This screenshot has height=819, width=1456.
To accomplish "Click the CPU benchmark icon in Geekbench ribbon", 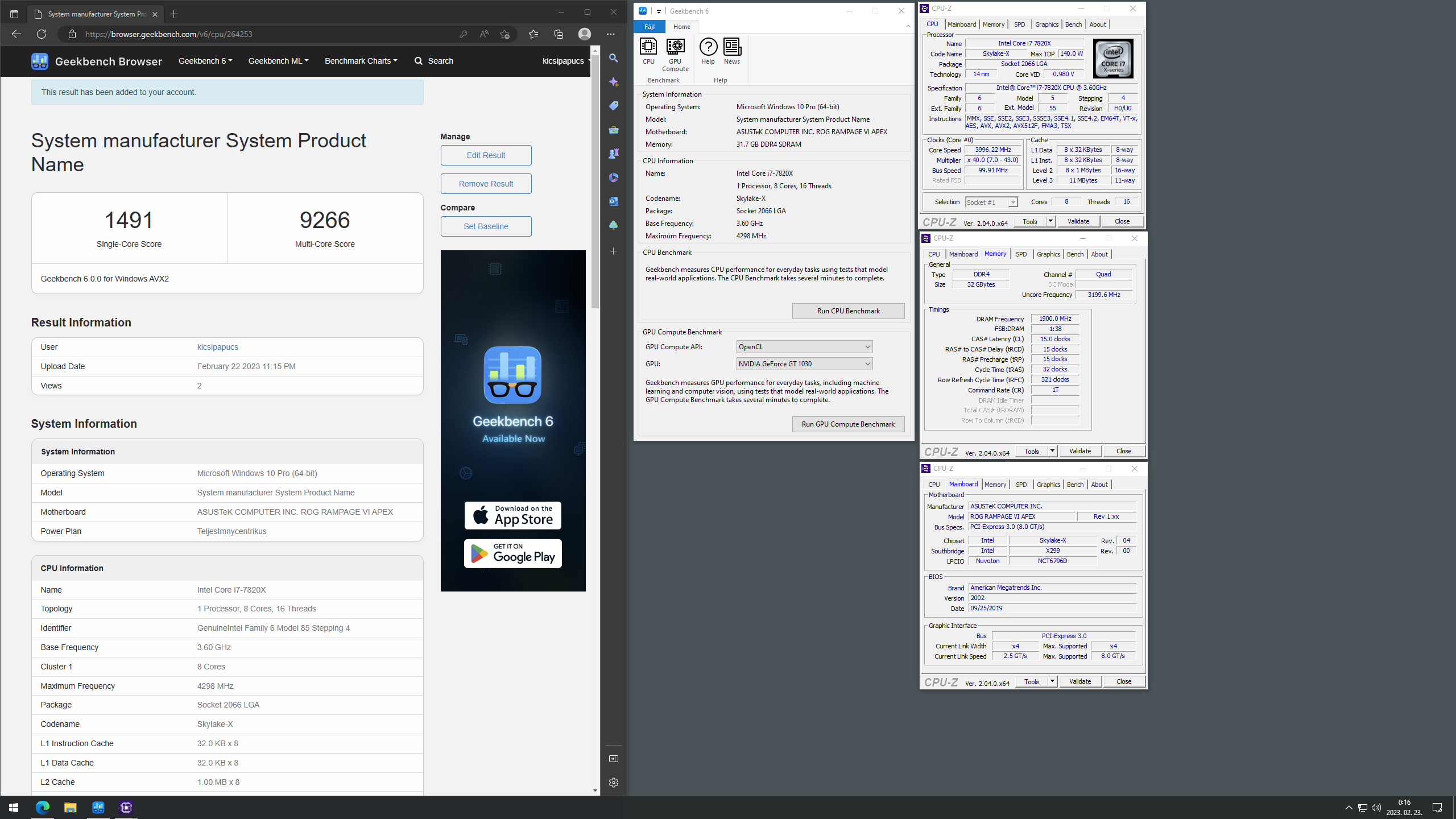I will click(x=648, y=51).
